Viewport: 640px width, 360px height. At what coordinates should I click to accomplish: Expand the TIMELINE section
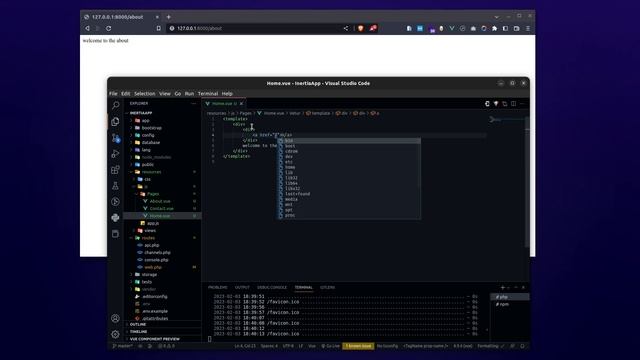tap(138, 332)
